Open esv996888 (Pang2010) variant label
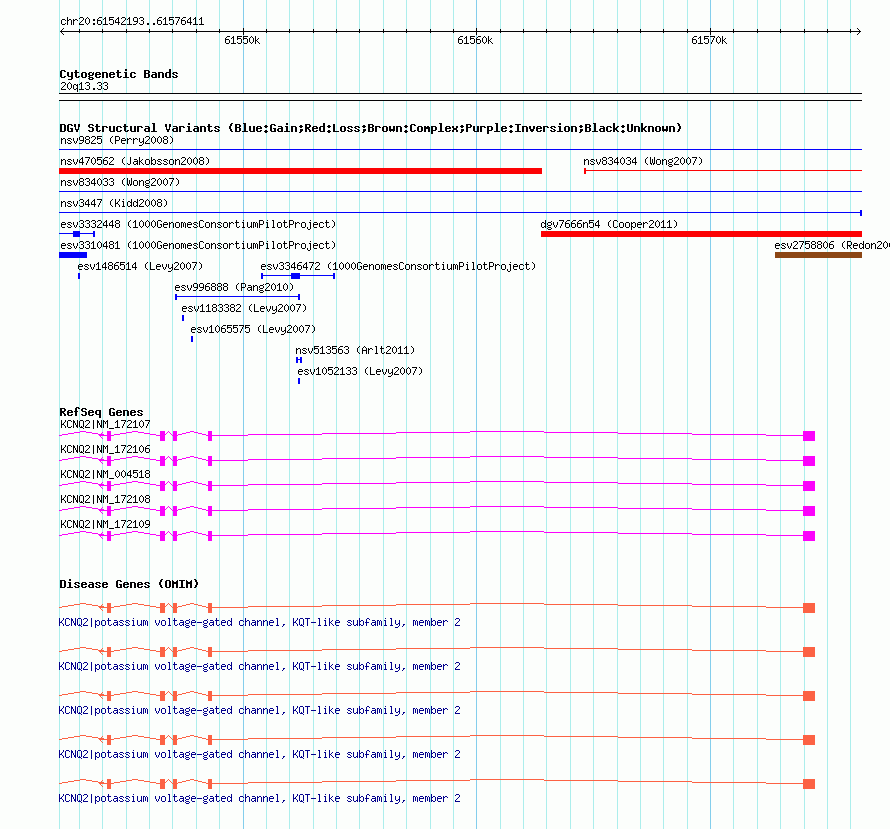 click(234, 287)
